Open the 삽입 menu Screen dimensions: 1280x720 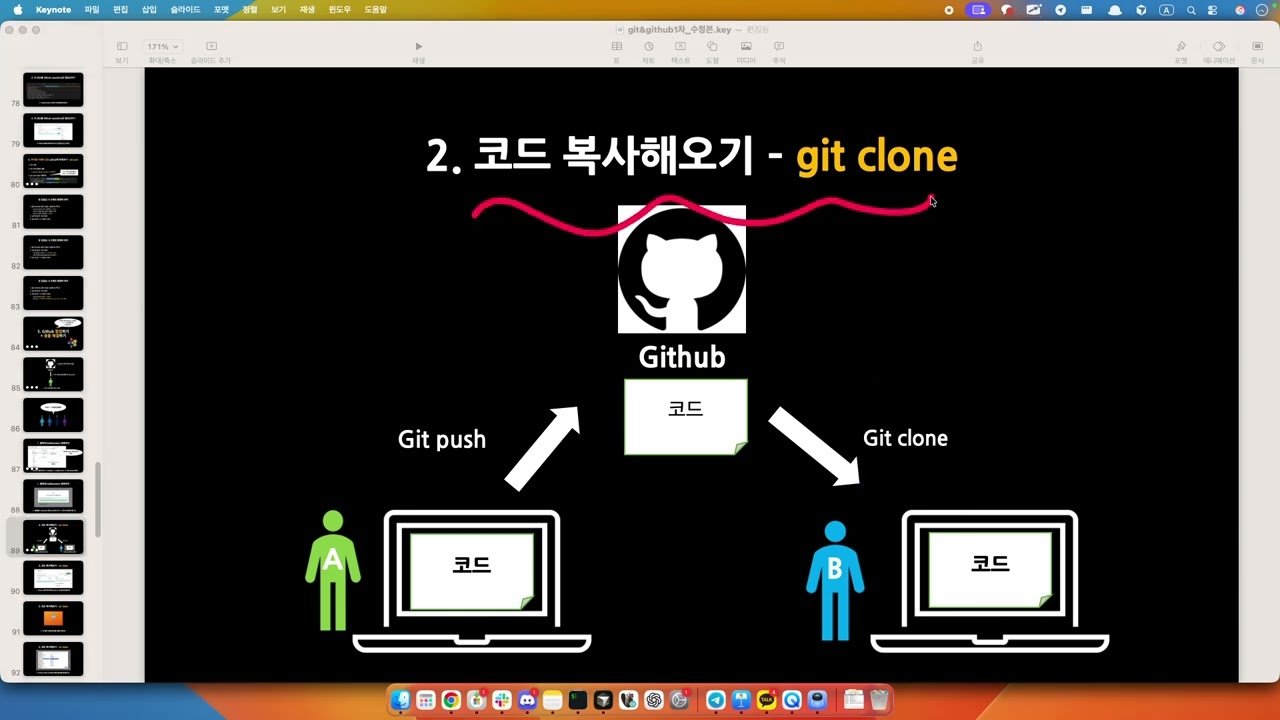(149, 9)
